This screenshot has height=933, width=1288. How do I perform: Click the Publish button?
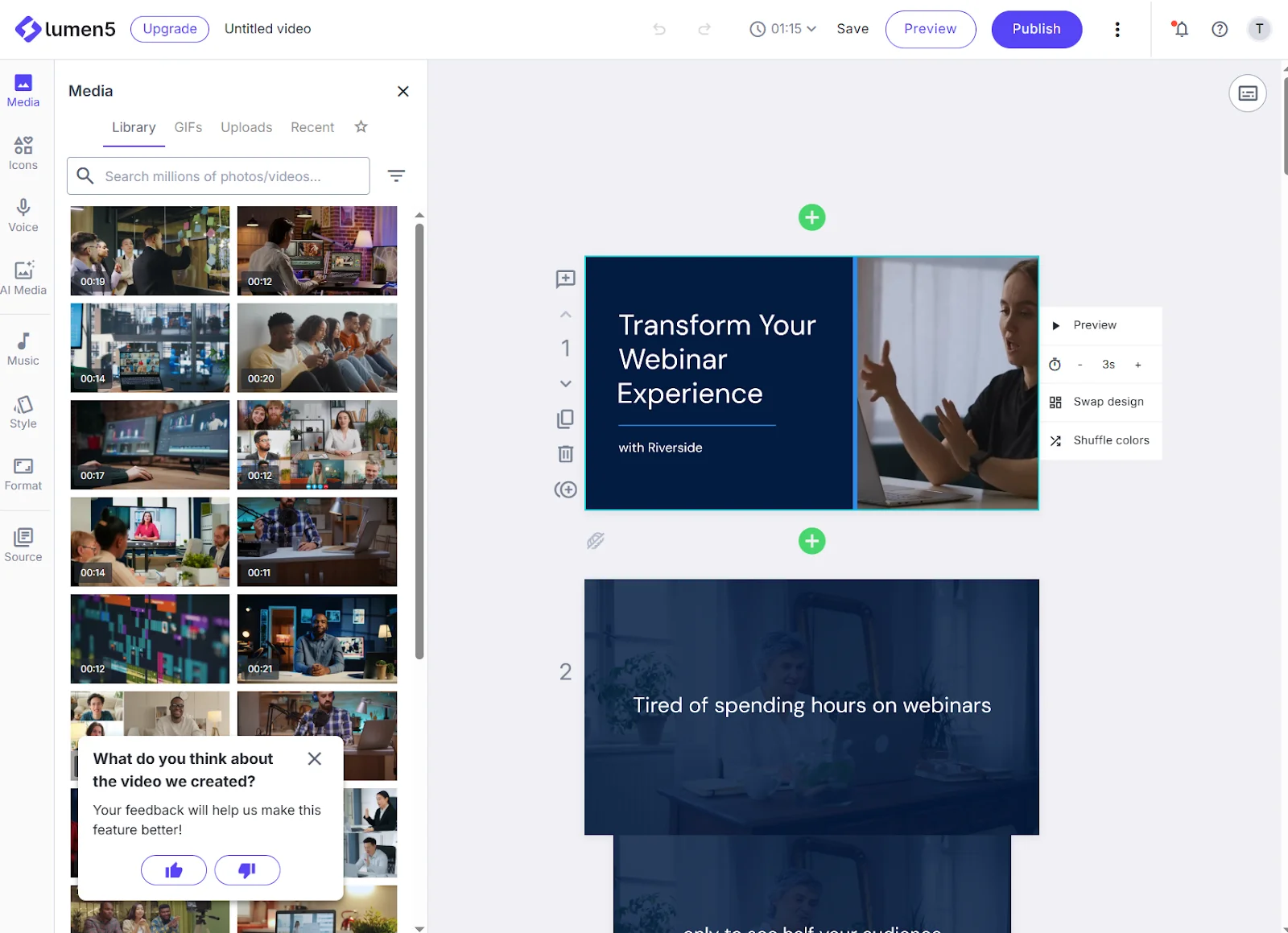pos(1036,29)
